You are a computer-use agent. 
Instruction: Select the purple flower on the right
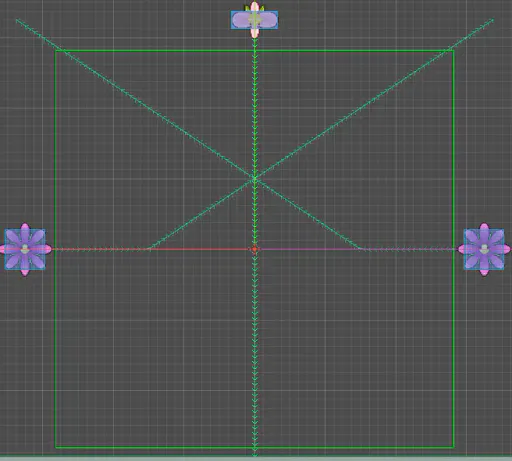coord(484,249)
